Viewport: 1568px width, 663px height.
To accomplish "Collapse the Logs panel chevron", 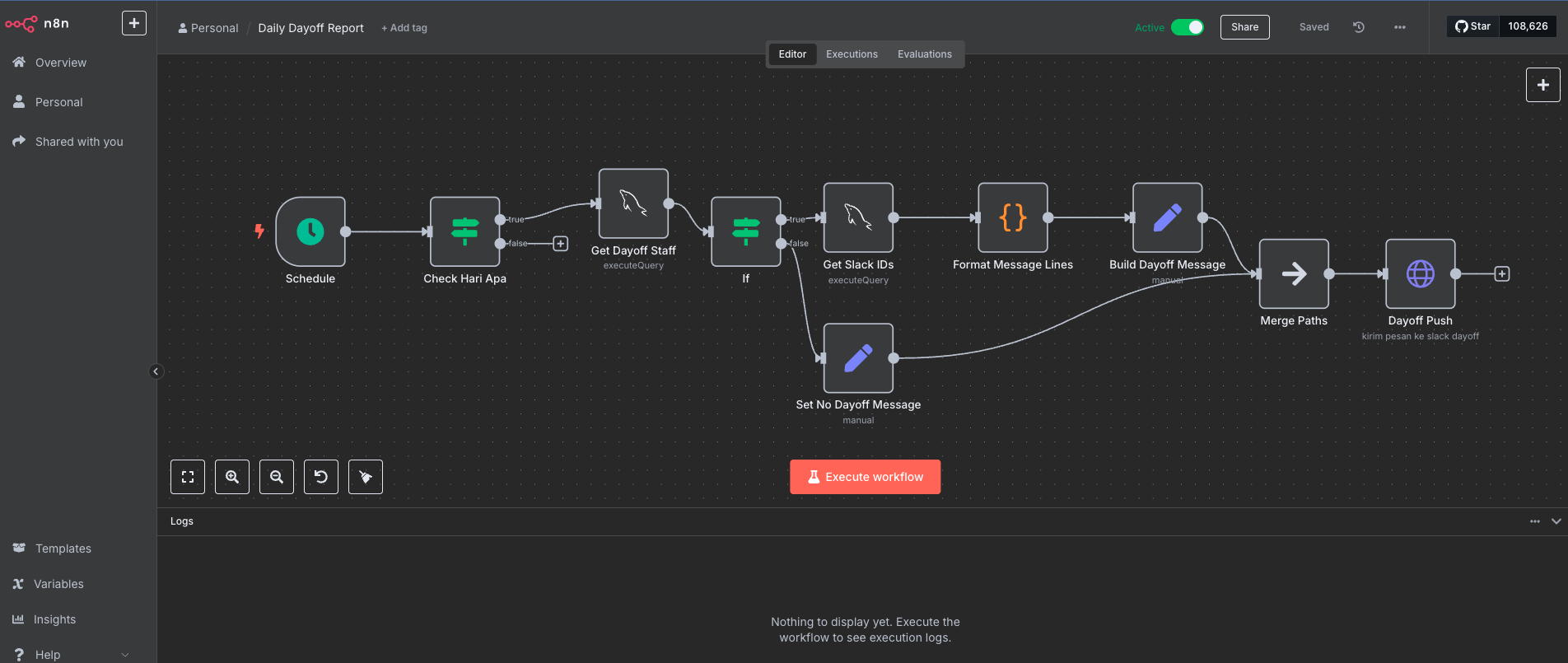I will tap(1556, 521).
